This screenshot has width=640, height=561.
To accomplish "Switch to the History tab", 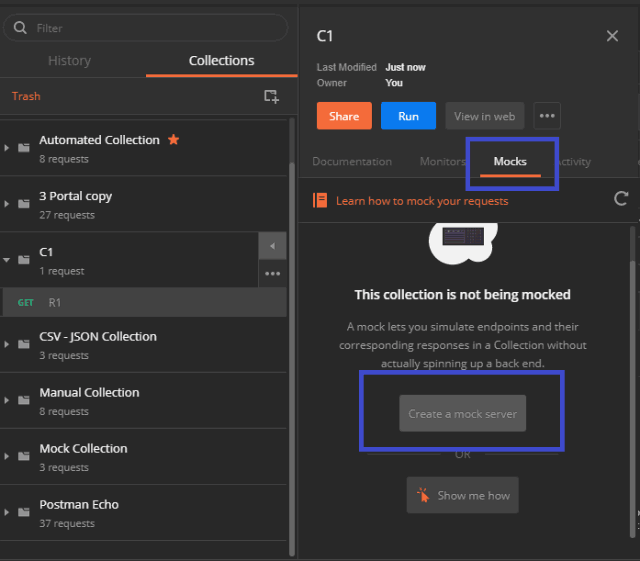I will 69,60.
